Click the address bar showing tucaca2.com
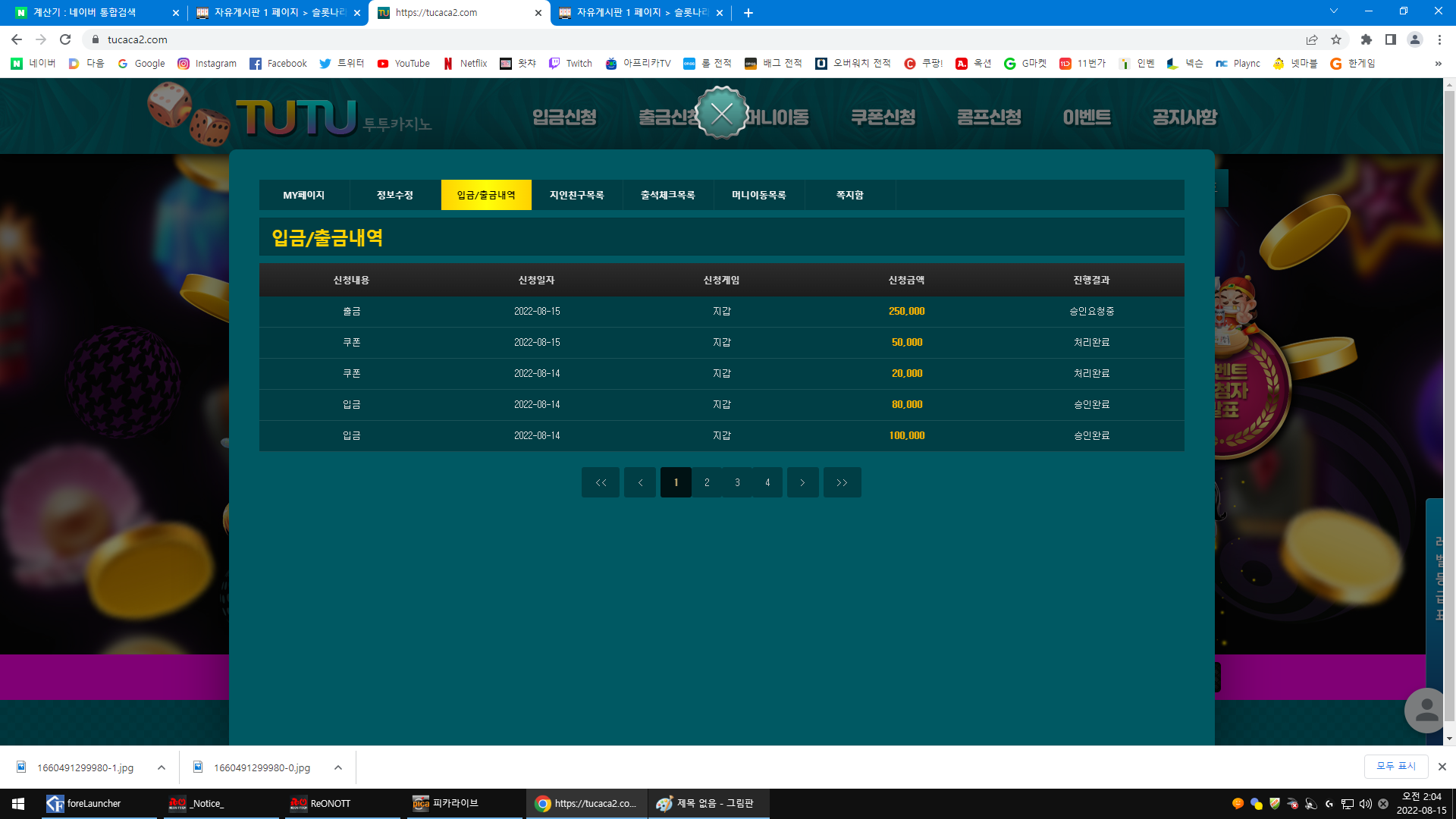This screenshot has width=1456, height=819. (682, 39)
